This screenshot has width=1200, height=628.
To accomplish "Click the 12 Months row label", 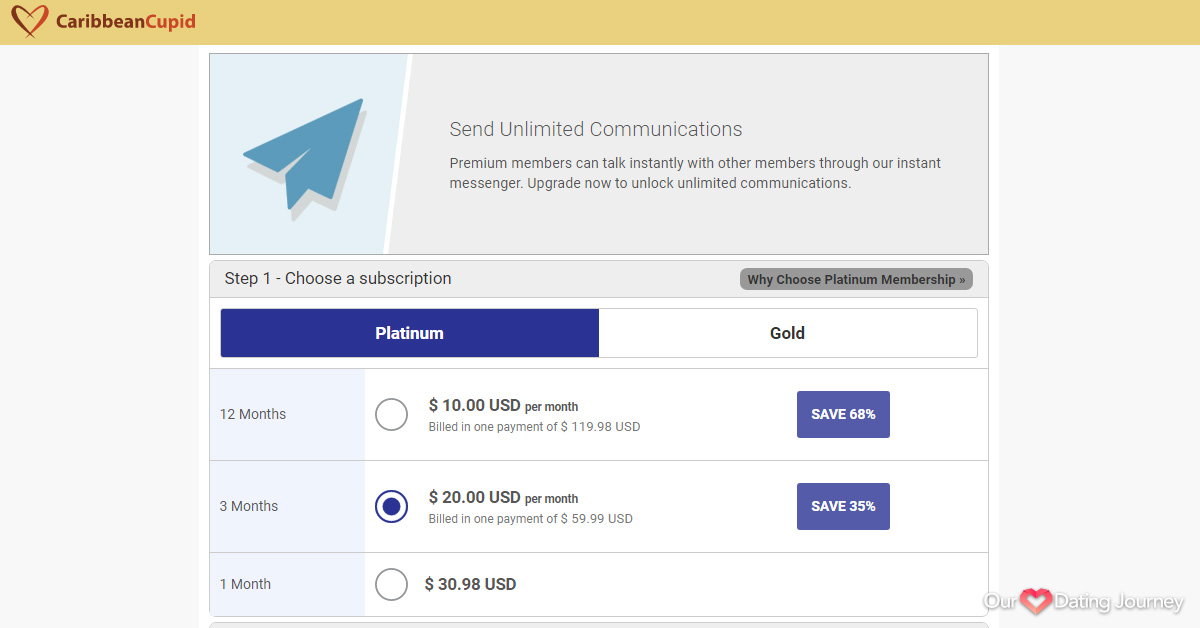I will pos(253,414).
